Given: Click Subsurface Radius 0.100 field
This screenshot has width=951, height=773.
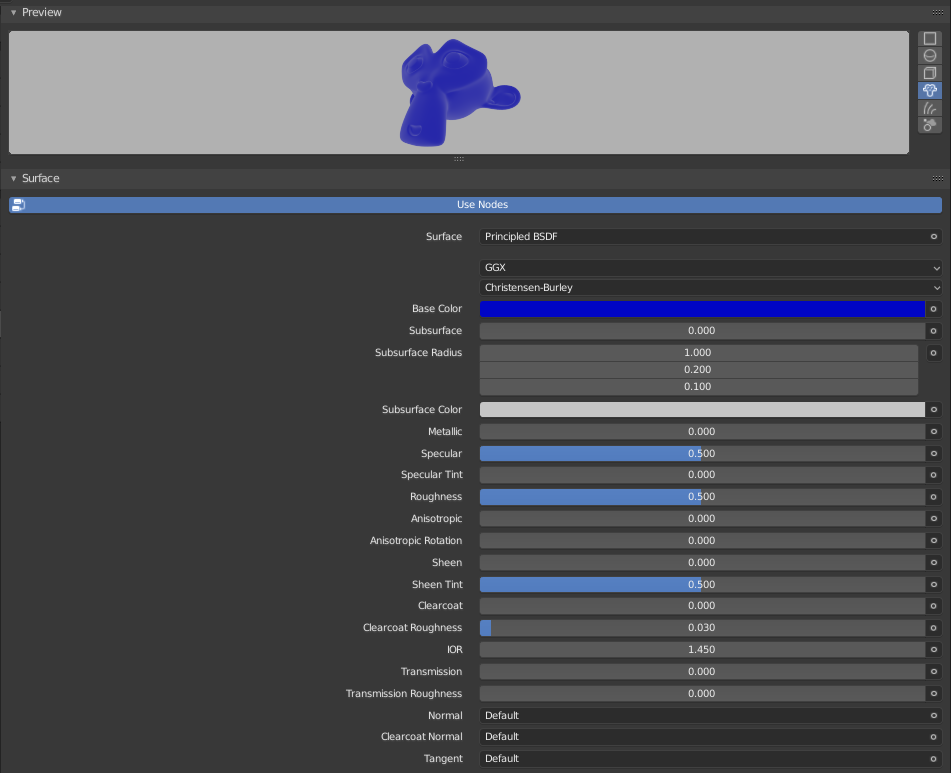Looking at the screenshot, I should (x=699, y=387).
